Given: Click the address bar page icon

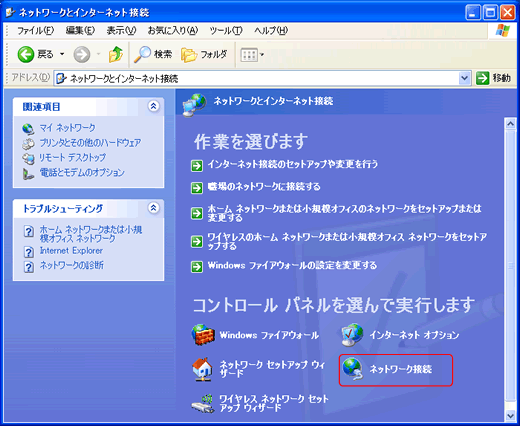Looking at the screenshot, I should (x=61, y=78).
